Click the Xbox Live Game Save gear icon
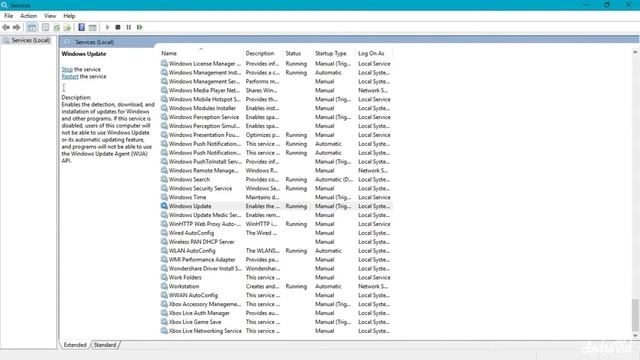 pyautogui.click(x=164, y=322)
